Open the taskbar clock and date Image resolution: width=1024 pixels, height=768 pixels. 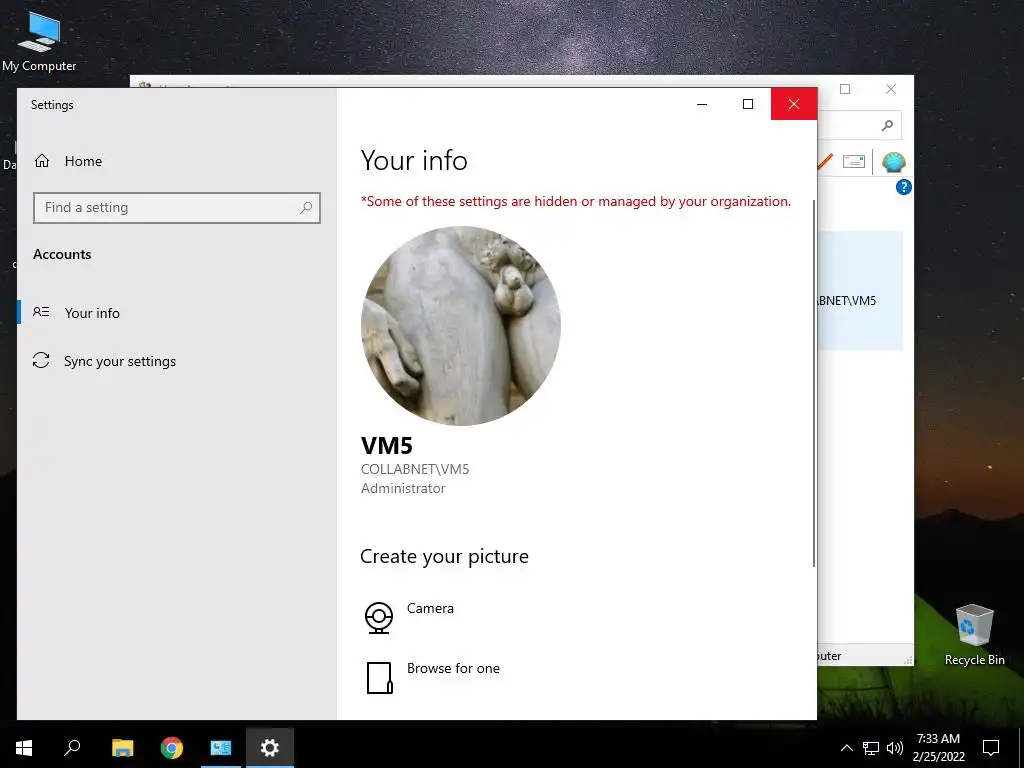[938, 748]
